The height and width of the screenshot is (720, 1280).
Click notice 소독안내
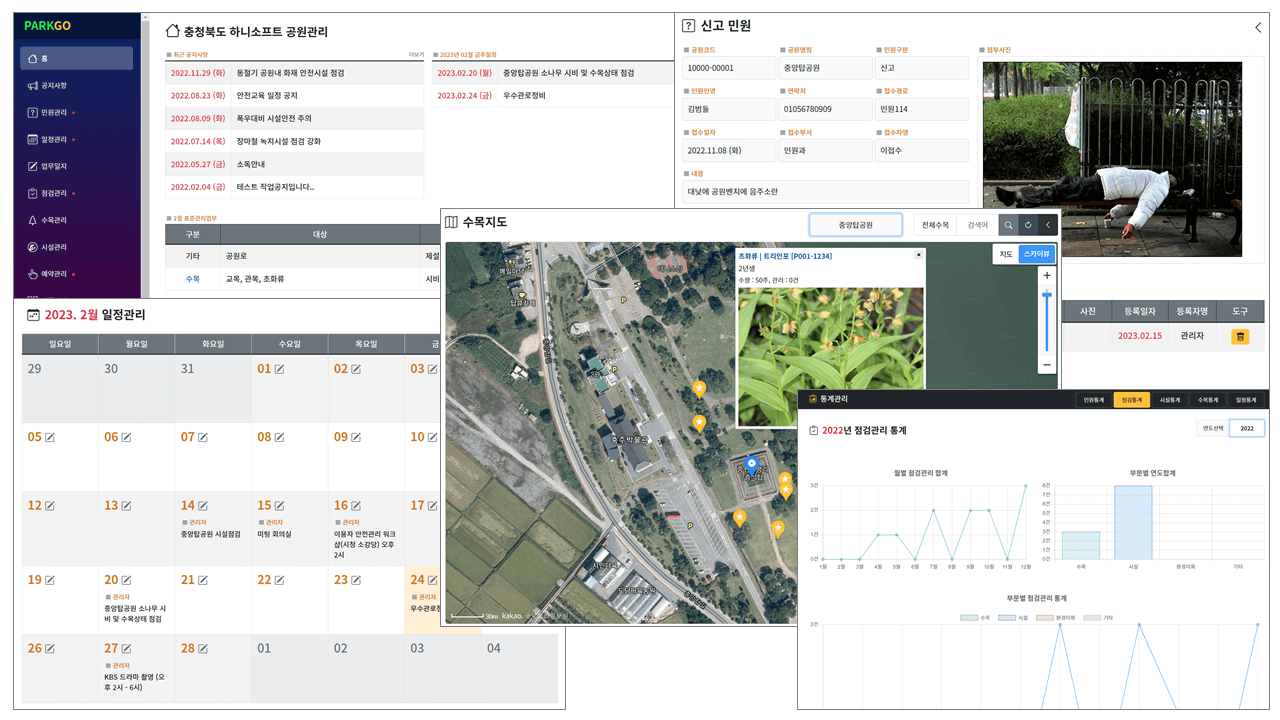pyautogui.click(x=250, y=164)
